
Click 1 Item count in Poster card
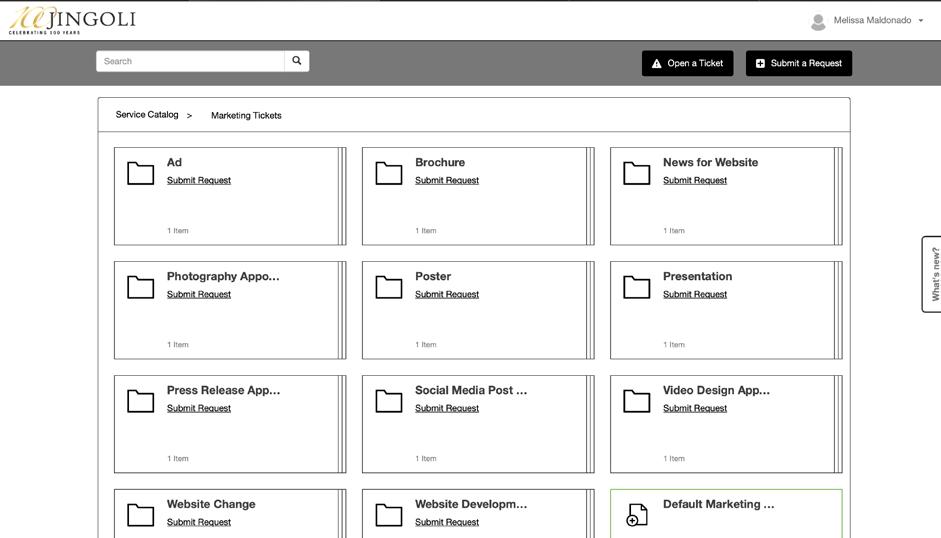[x=426, y=345]
